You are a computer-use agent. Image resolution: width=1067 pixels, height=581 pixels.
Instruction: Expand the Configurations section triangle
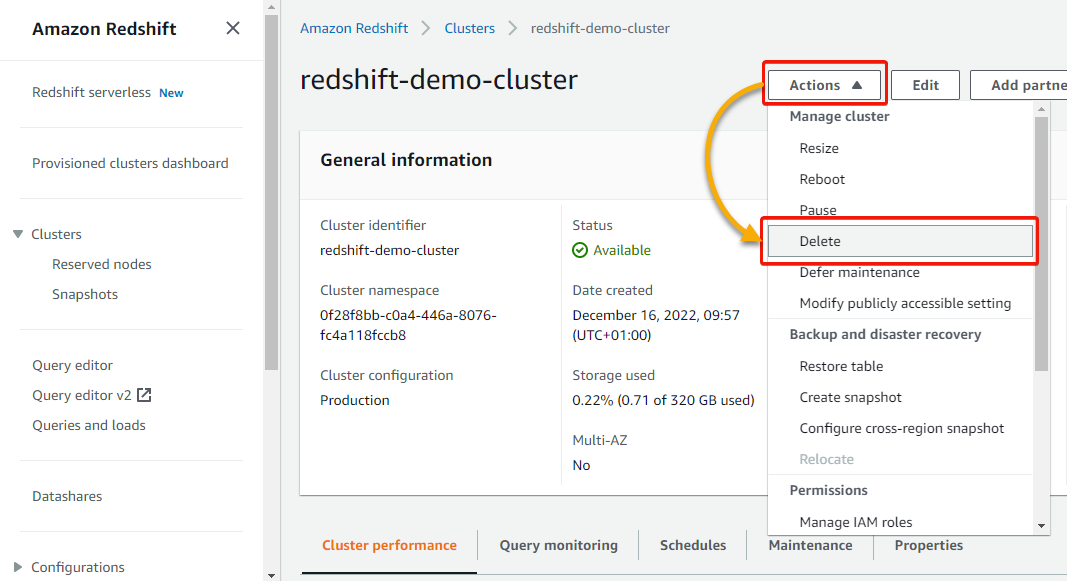point(18,567)
